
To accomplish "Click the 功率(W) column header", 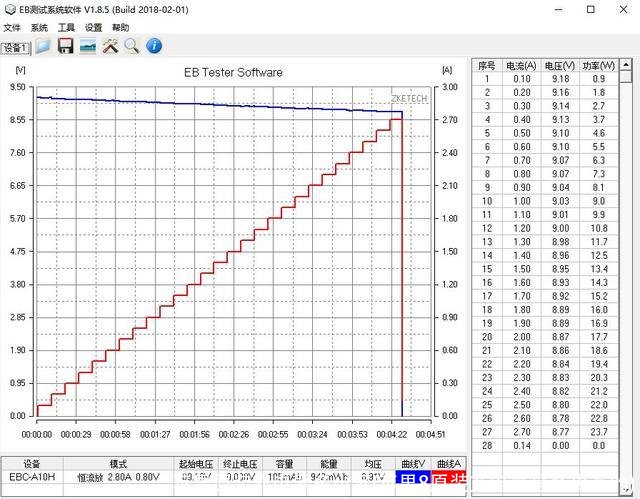I will [598, 64].
